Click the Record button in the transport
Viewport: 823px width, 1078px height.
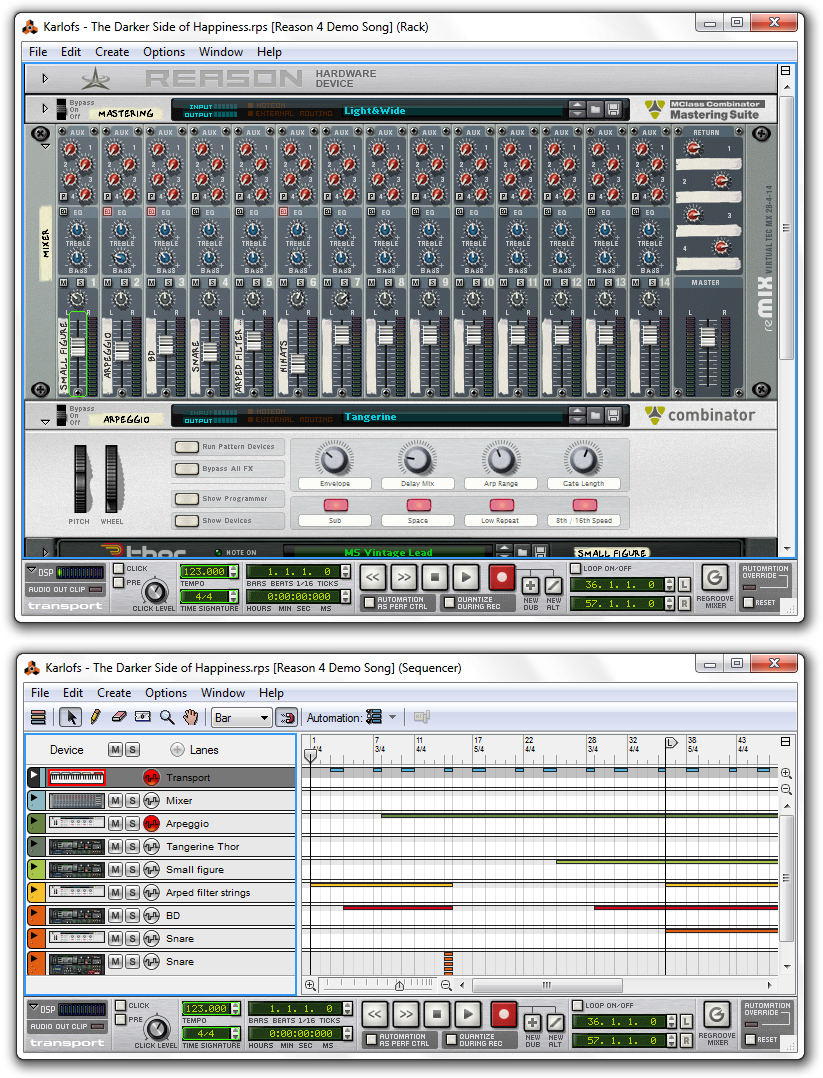(x=499, y=578)
